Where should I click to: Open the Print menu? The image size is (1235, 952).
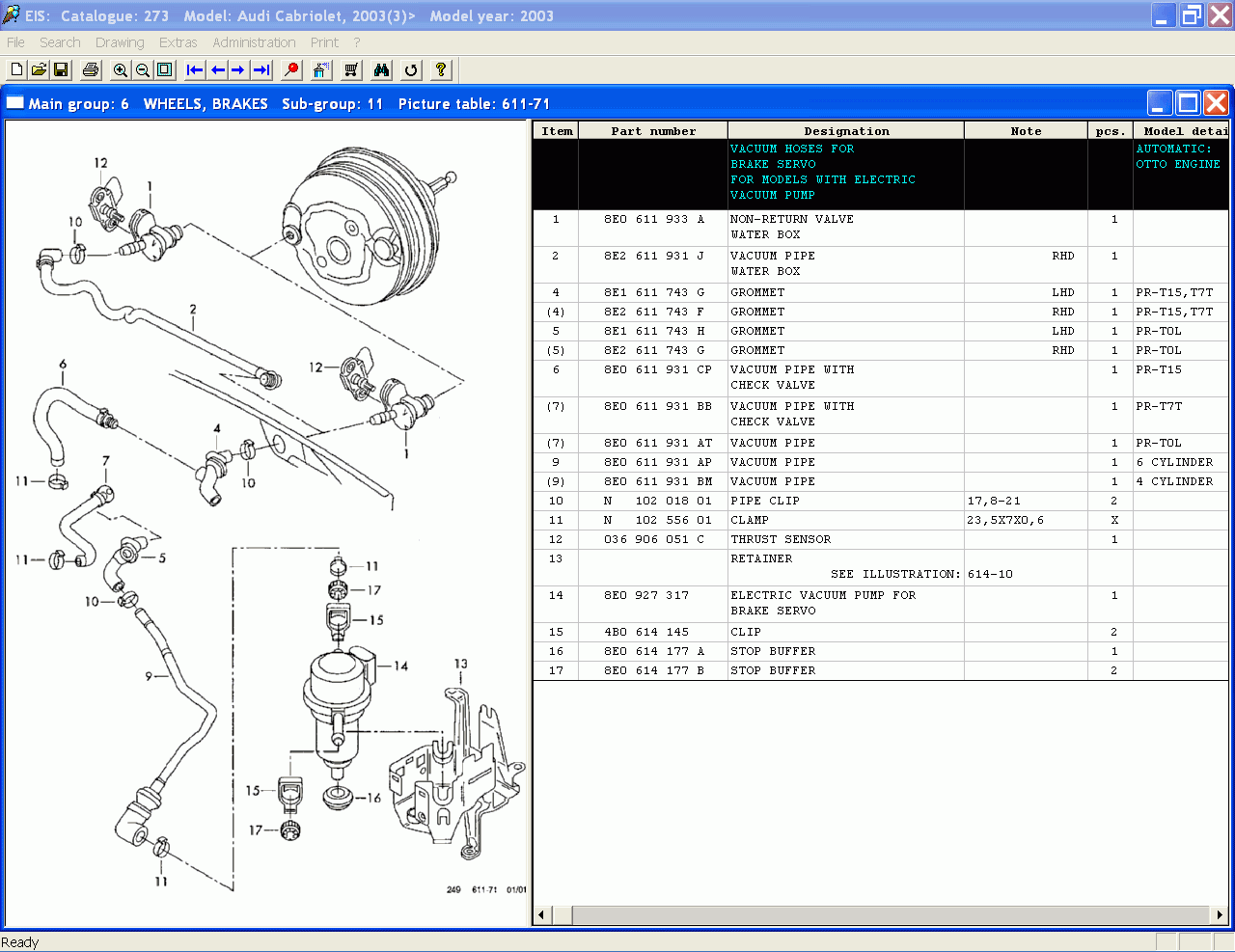pos(324,42)
